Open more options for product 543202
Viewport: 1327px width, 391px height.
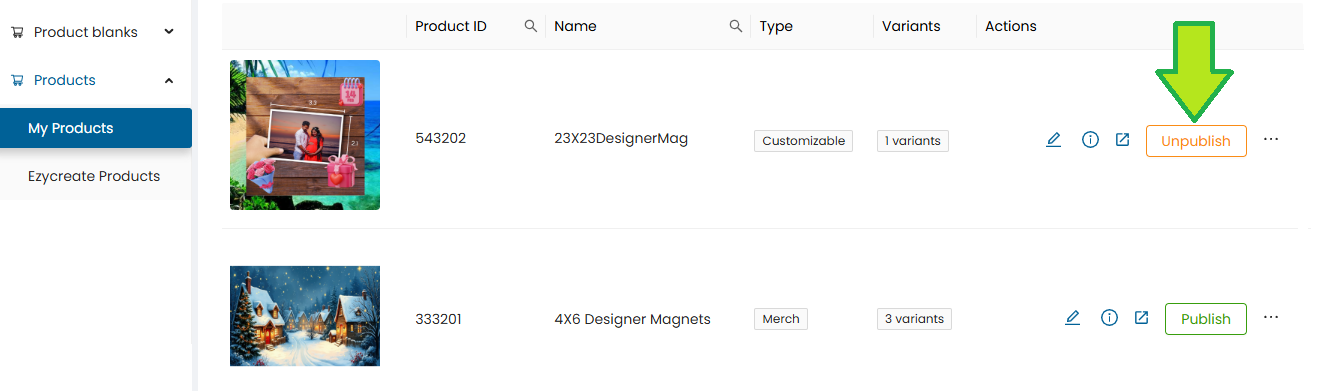tap(1271, 140)
